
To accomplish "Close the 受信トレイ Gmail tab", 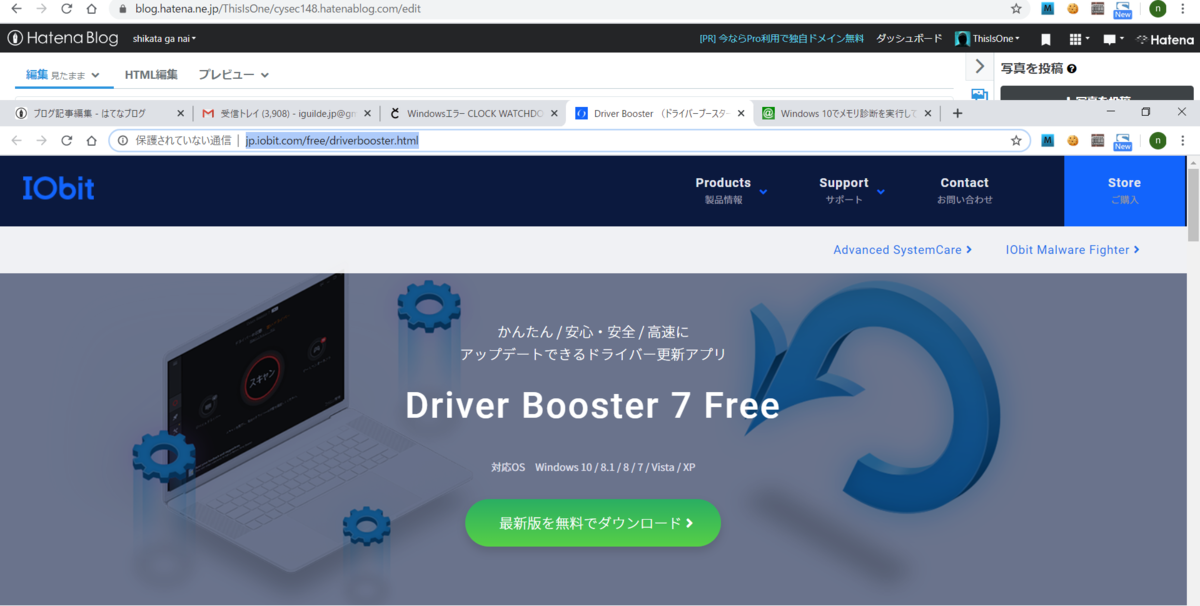I will (x=368, y=114).
